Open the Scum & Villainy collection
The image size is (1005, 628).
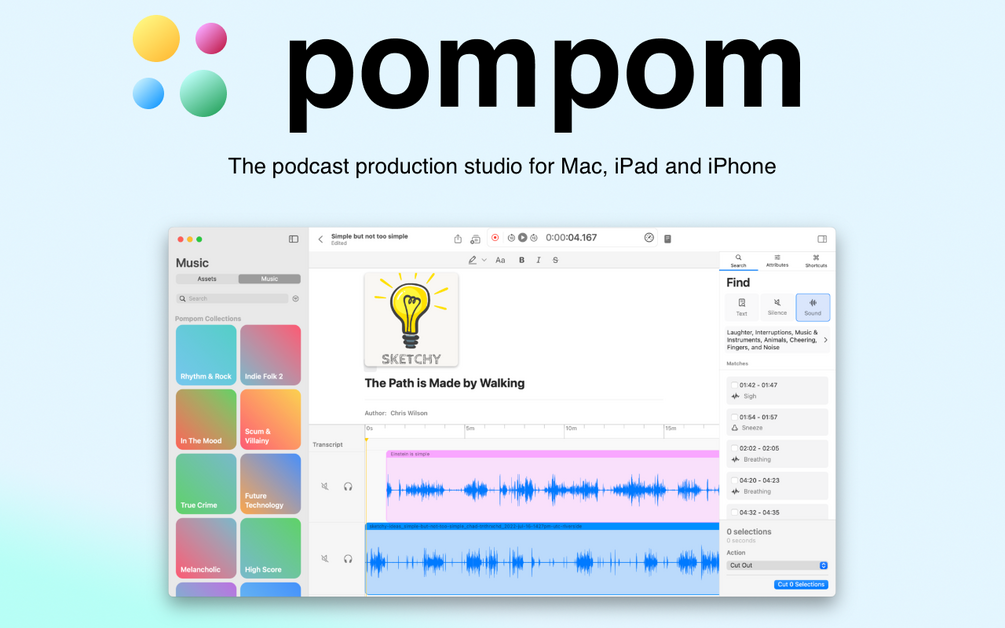pyautogui.click(x=270, y=419)
